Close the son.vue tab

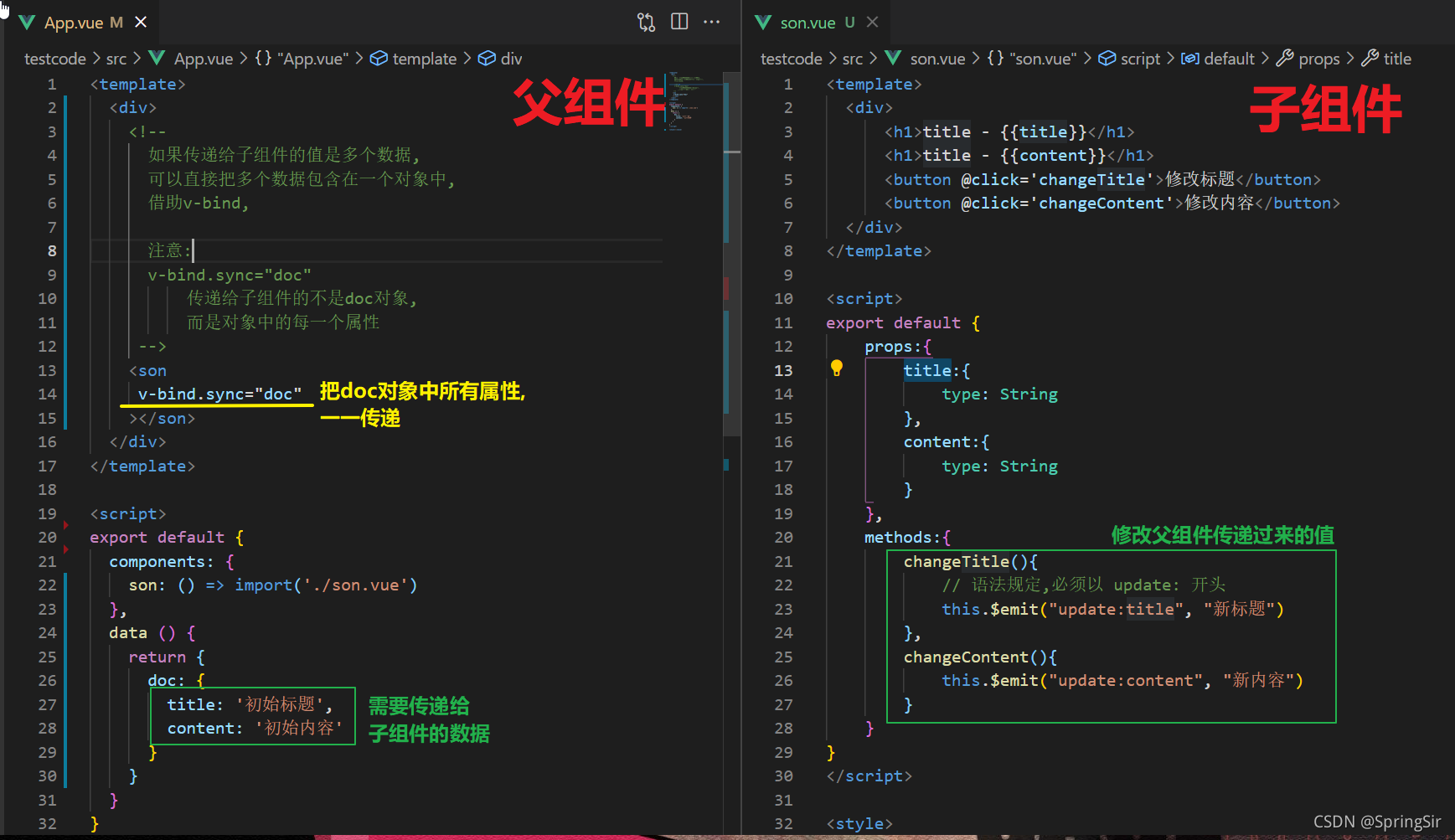(x=872, y=22)
